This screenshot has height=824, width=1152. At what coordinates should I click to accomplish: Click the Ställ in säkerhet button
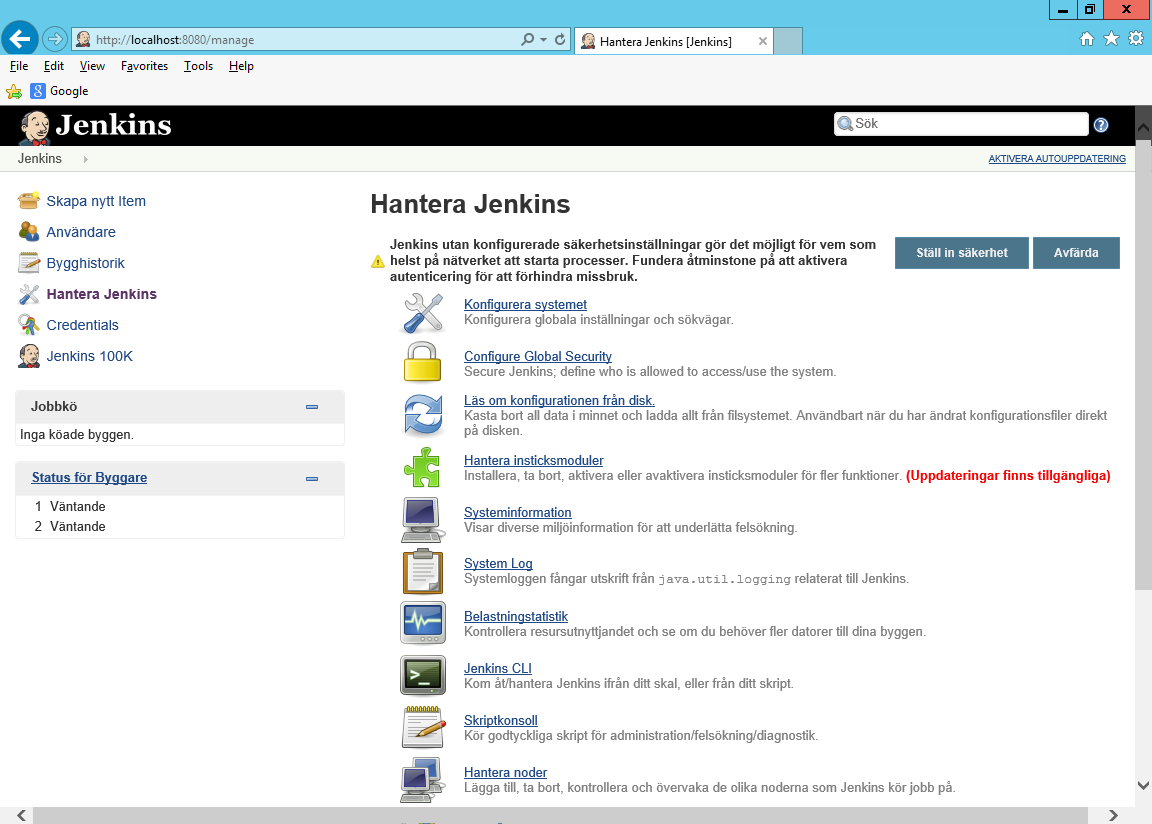[962, 253]
